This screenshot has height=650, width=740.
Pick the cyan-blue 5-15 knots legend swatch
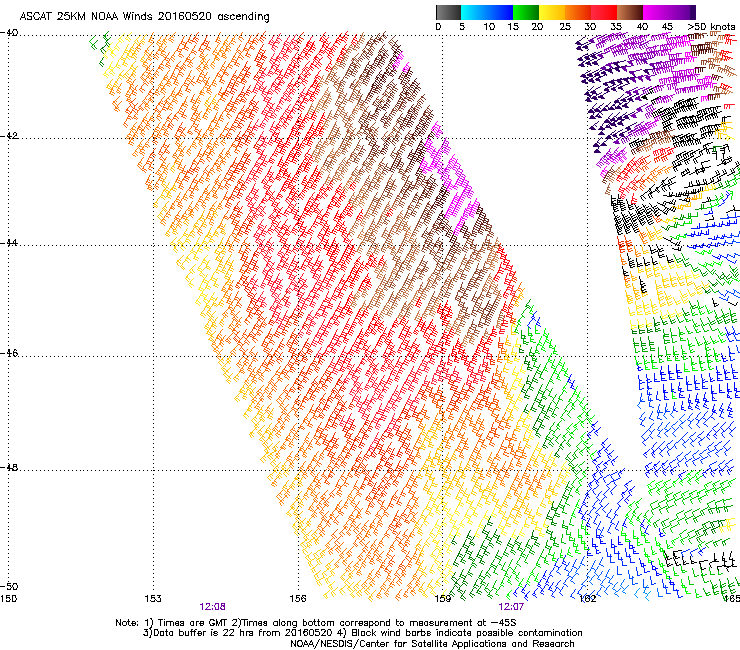tap(487, 12)
